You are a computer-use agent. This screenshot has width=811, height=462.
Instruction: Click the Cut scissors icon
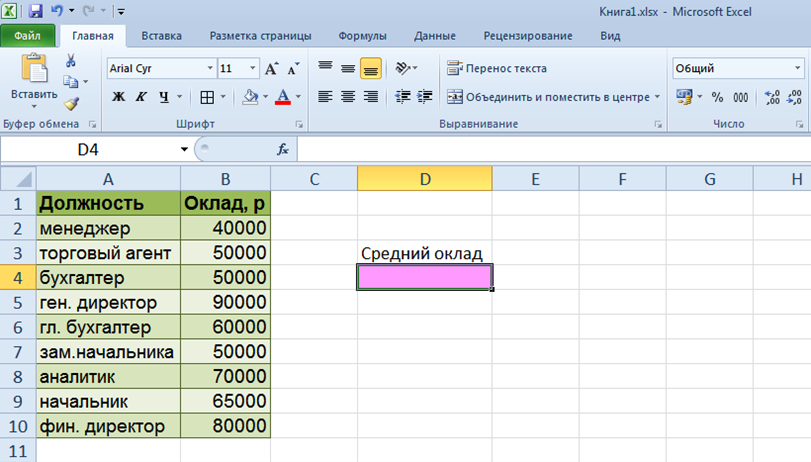click(x=71, y=60)
